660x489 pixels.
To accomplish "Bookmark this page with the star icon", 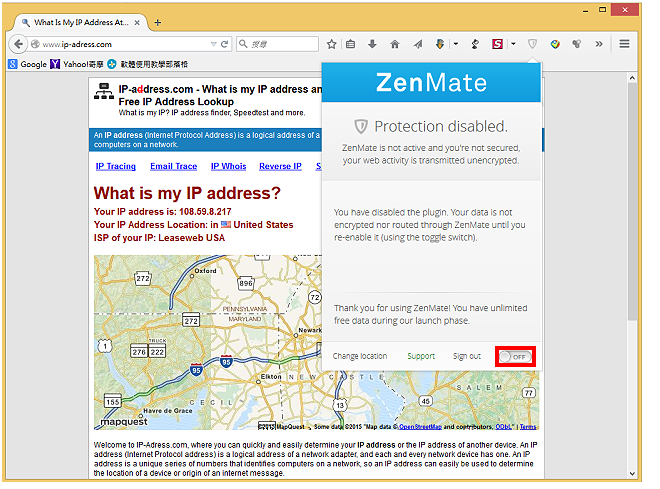I will click(332, 44).
